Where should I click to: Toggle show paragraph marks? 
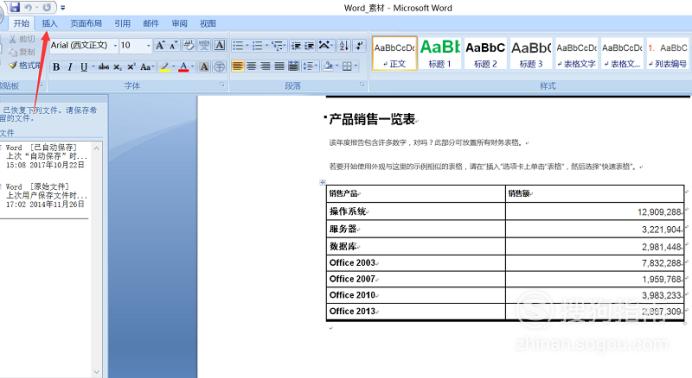(360, 45)
